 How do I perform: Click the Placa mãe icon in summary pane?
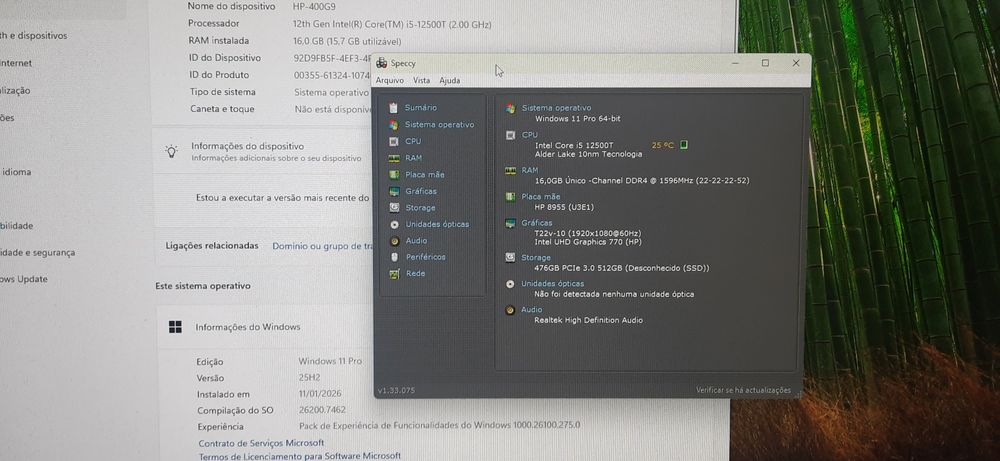coord(510,197)
